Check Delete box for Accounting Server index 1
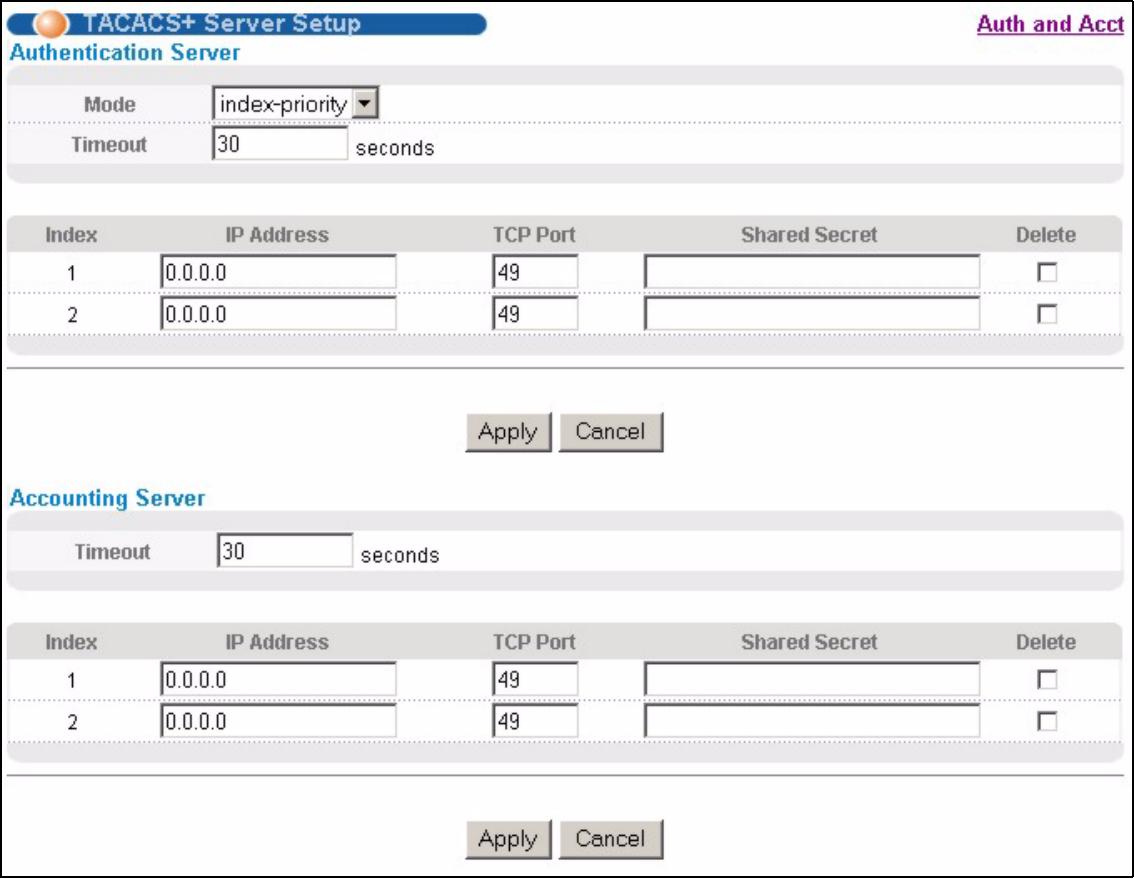 point(1047,679)
